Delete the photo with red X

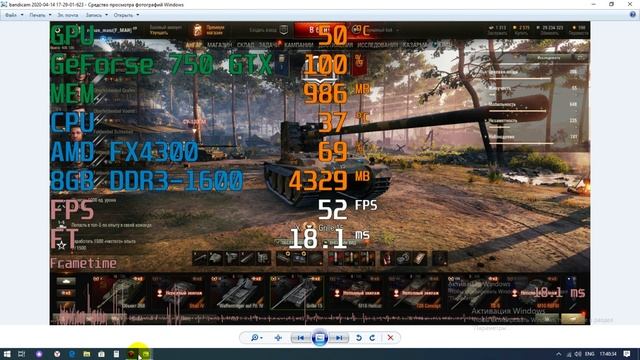coord(391,338)
